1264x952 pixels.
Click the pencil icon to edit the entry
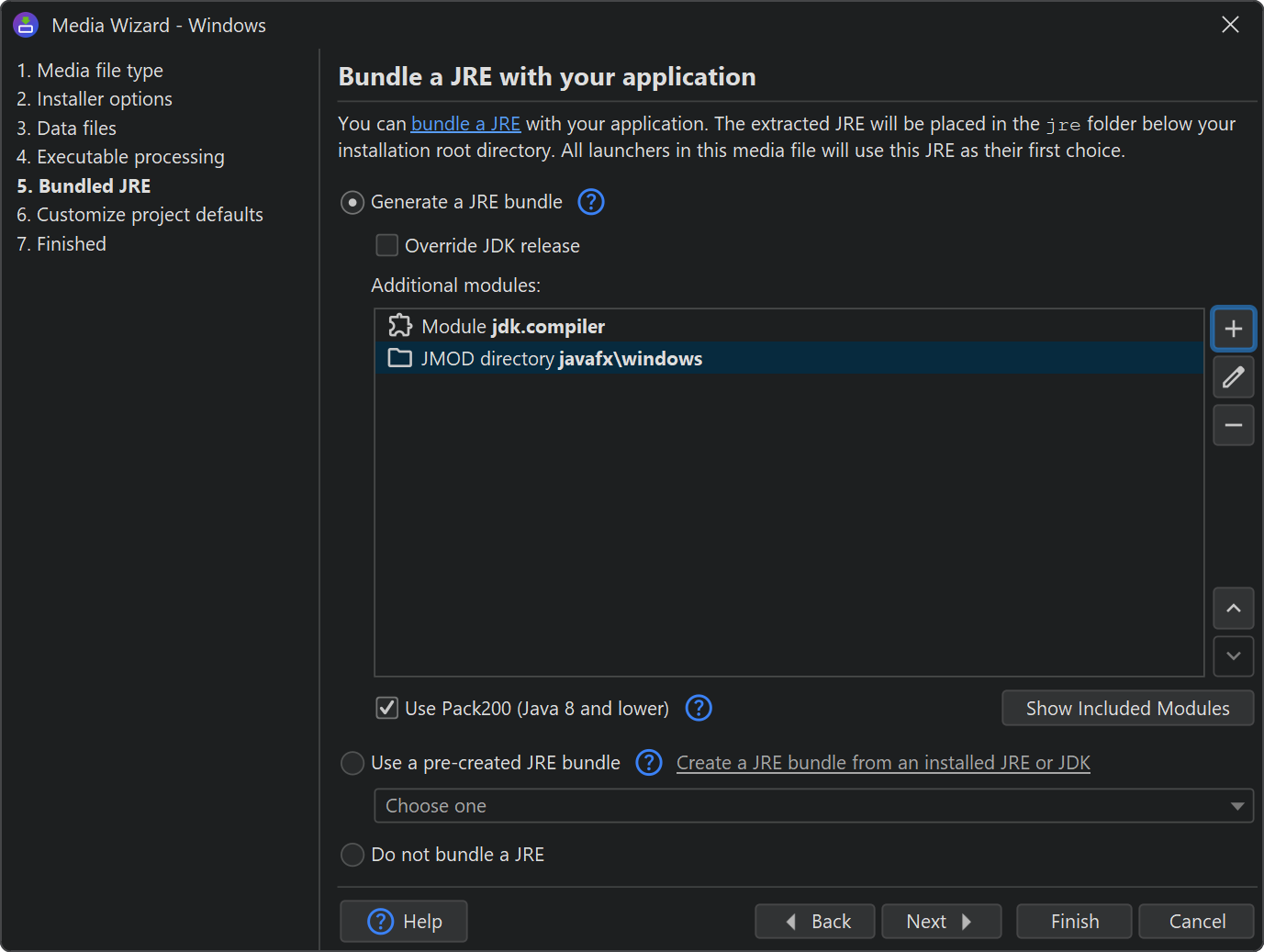[1233, 377]
